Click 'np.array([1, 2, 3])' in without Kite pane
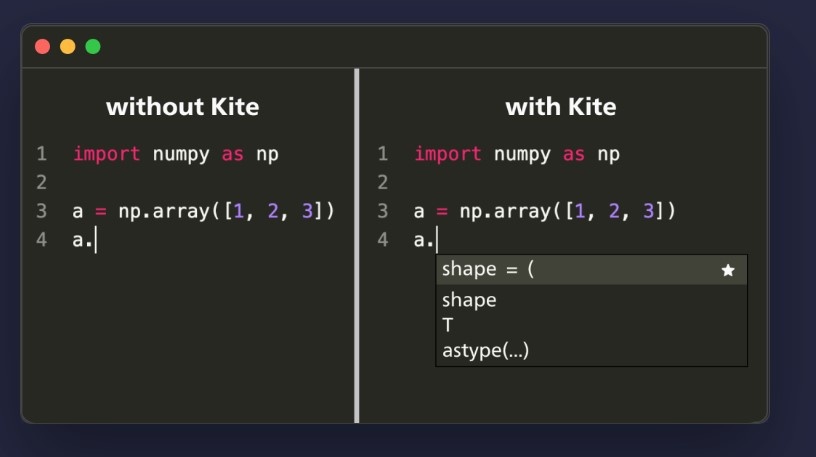 (226, 211)
